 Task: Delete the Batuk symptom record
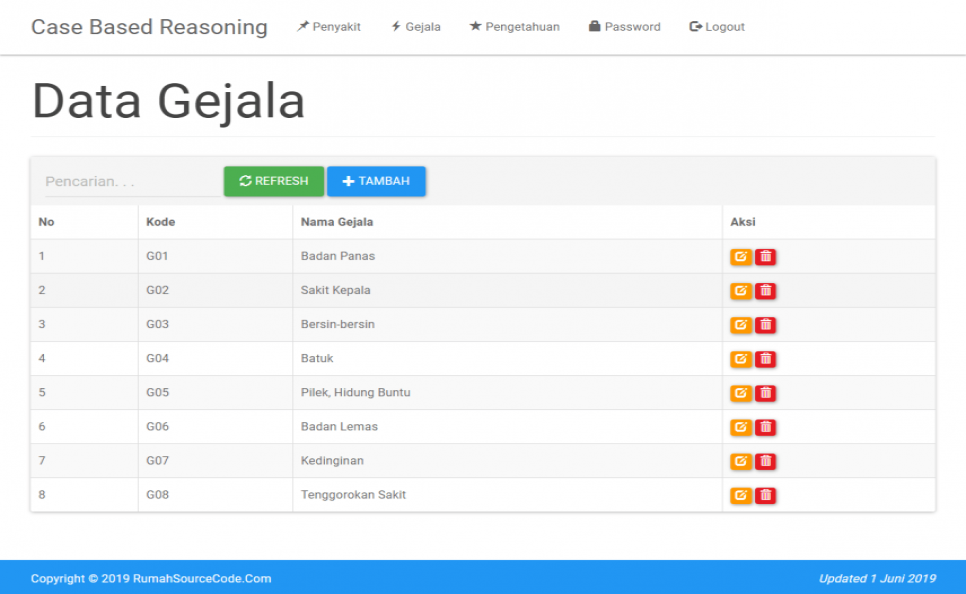coord(764,358)
